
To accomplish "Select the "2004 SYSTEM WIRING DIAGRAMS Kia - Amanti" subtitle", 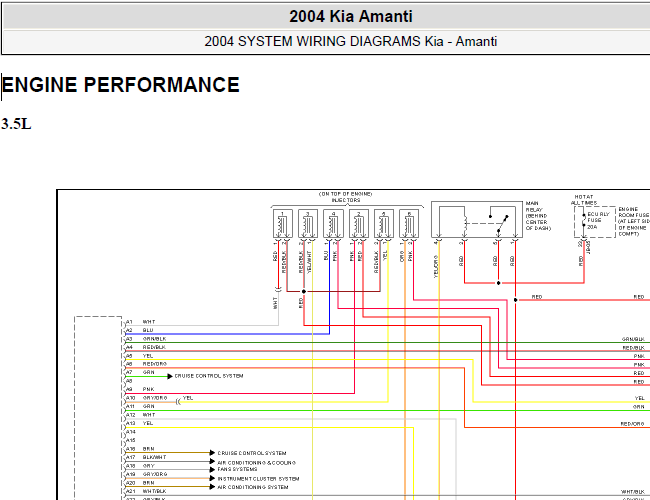I will click(351, 41).
